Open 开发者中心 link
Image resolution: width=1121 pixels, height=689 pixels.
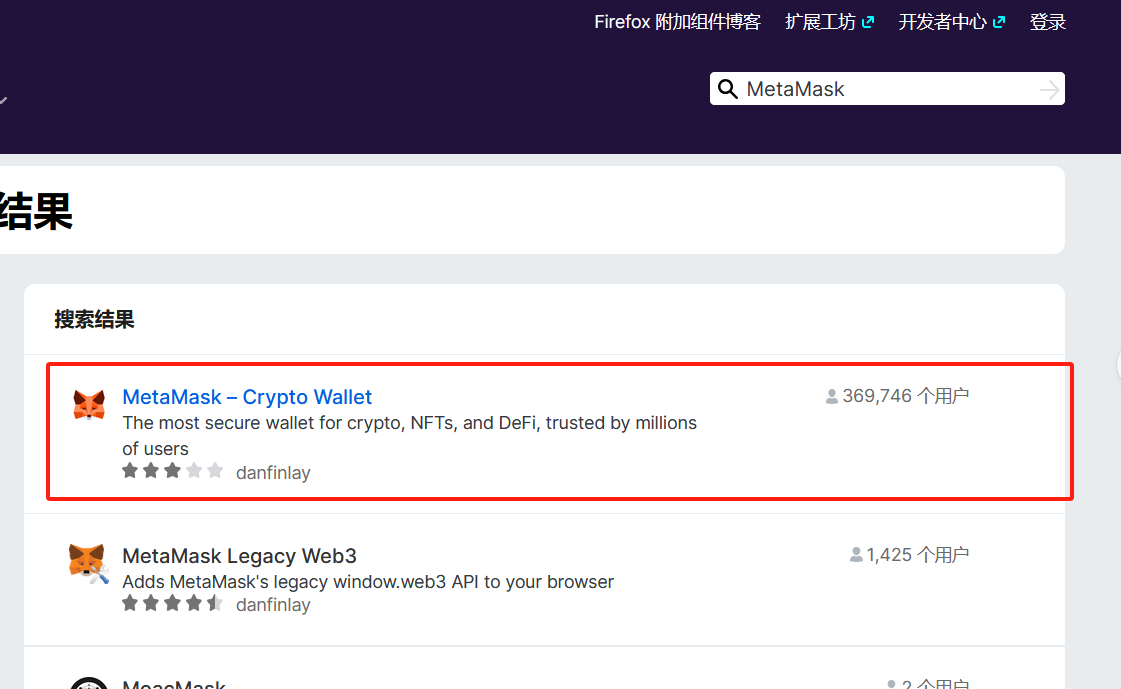coord(942,22)
